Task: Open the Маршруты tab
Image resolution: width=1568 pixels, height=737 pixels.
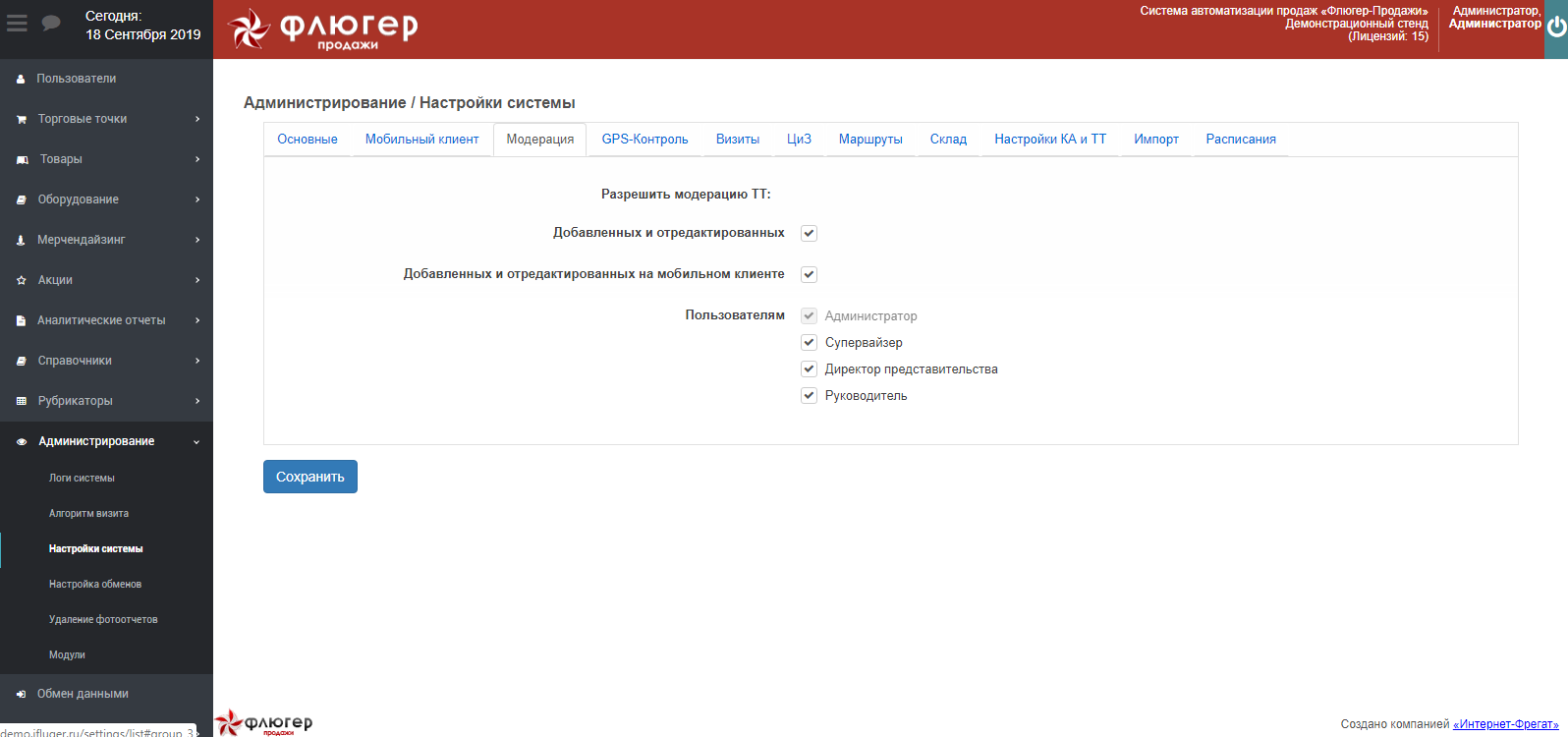Action: (x=870, y=140)
